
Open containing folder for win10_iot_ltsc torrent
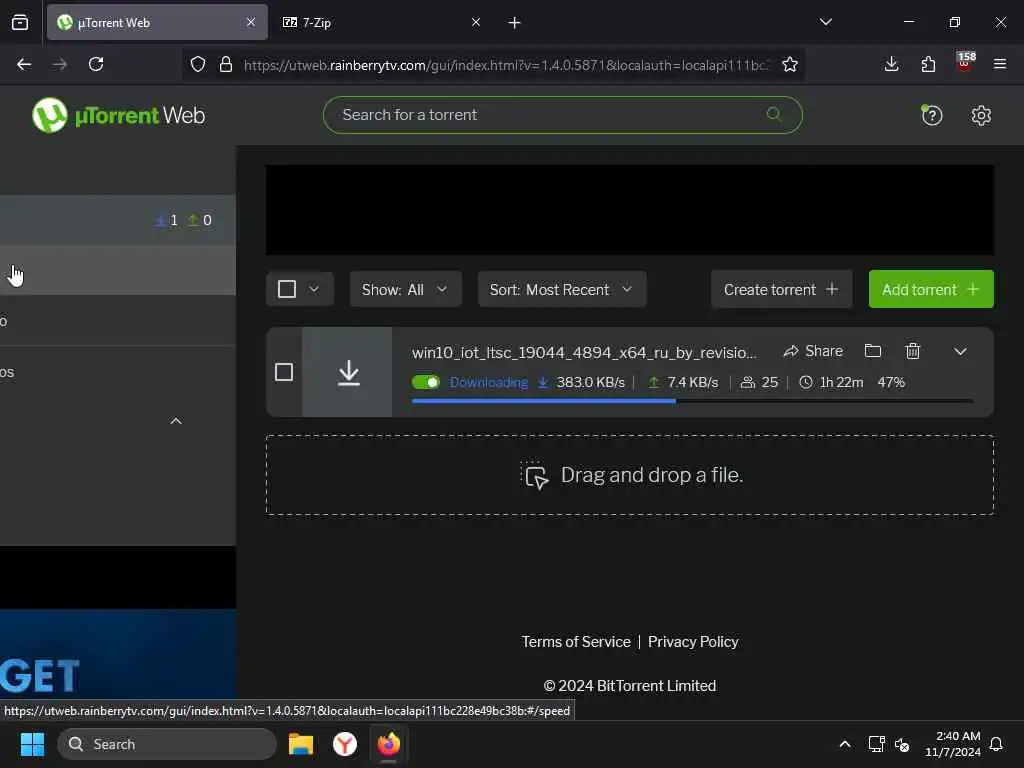(x=872, y=351)
